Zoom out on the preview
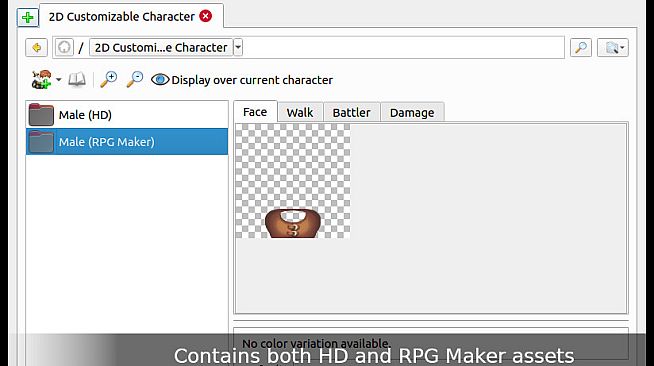654x366 pixels. pos(135,79)
